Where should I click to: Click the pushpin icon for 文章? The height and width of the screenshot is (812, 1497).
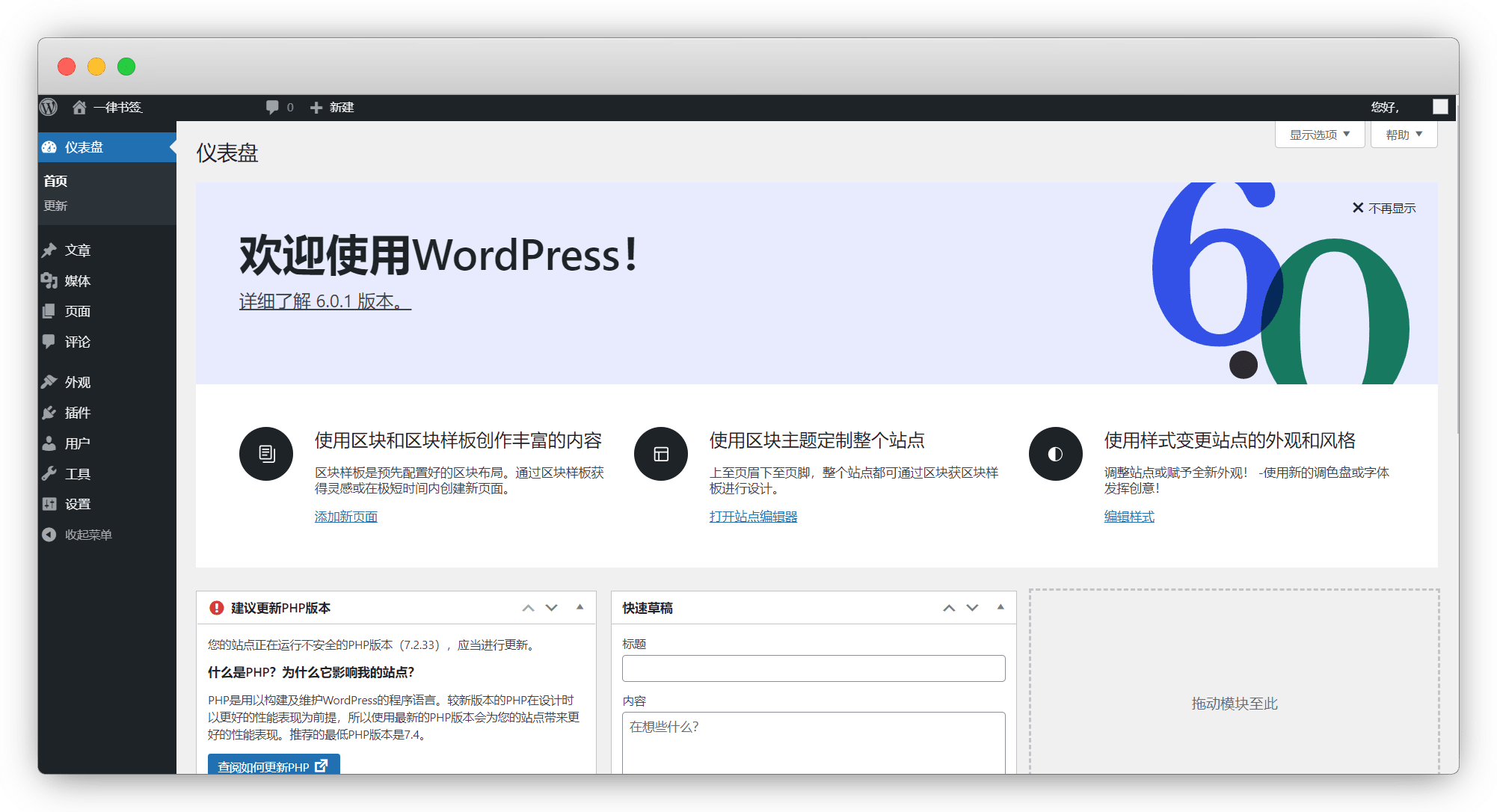click(49, 250)
